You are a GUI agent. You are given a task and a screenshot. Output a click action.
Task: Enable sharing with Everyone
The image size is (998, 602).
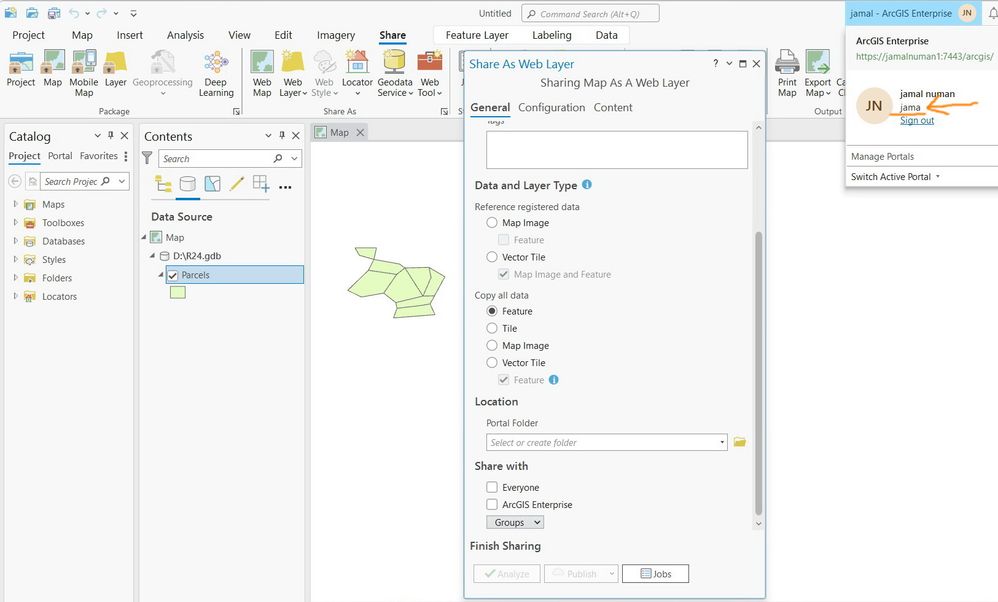coord(492,487)
